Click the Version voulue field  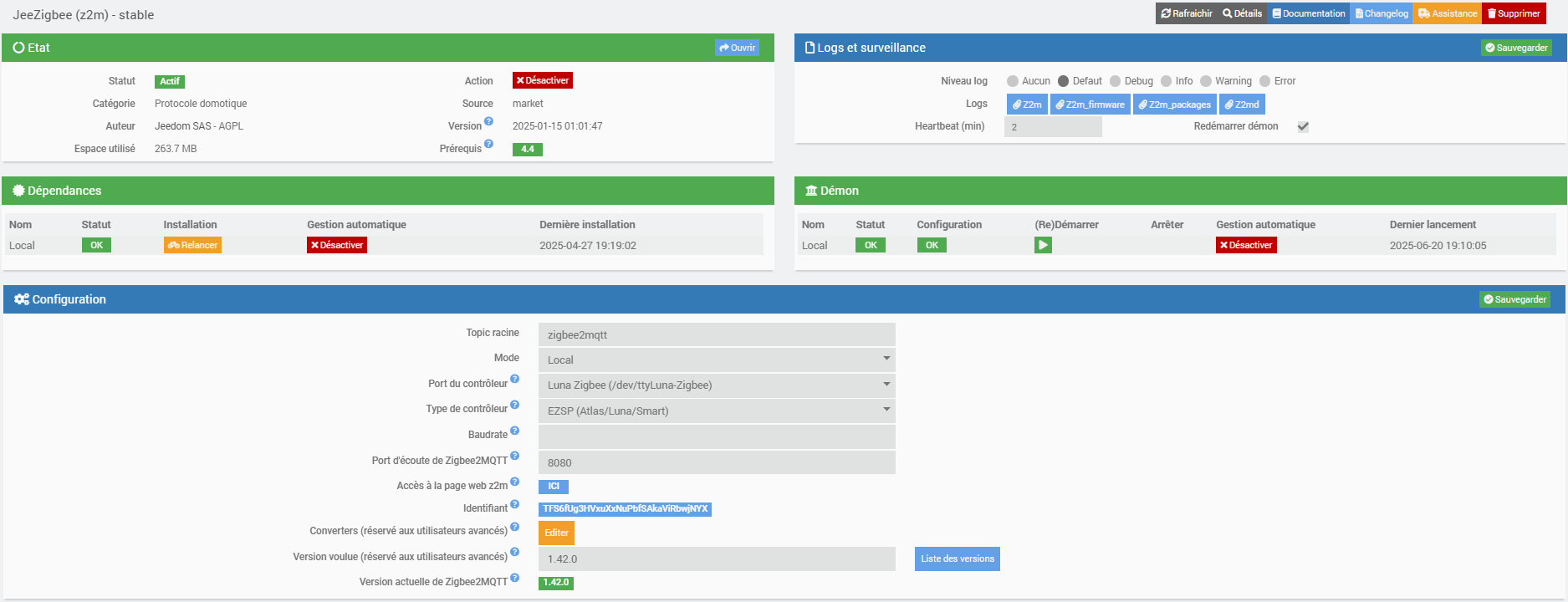pos(717,559)
